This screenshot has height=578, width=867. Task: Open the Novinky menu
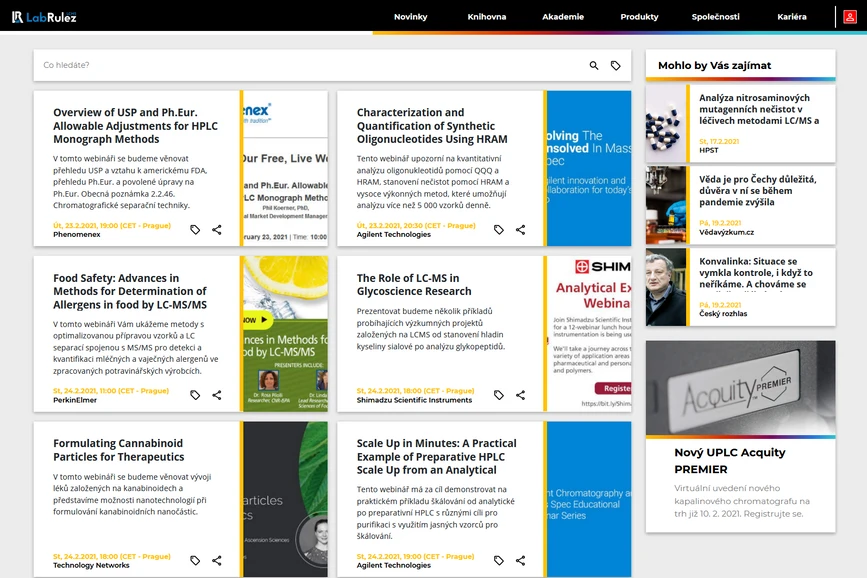pyautogui.click(x=410, y=17)
